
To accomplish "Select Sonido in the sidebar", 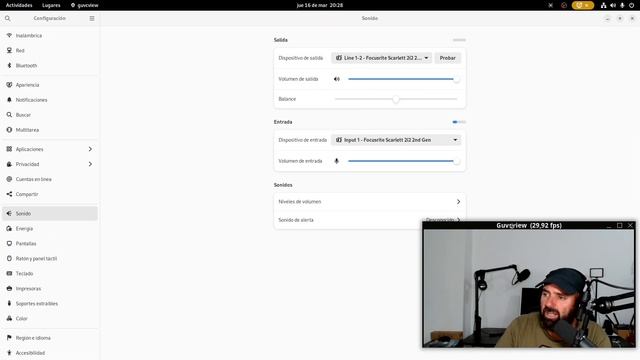I will 50,213.
